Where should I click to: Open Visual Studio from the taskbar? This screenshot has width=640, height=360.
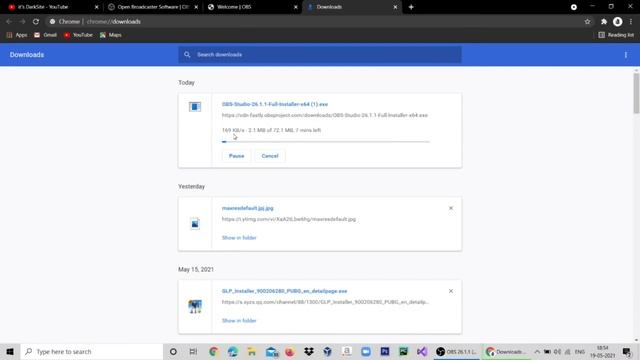pos(422,351)
